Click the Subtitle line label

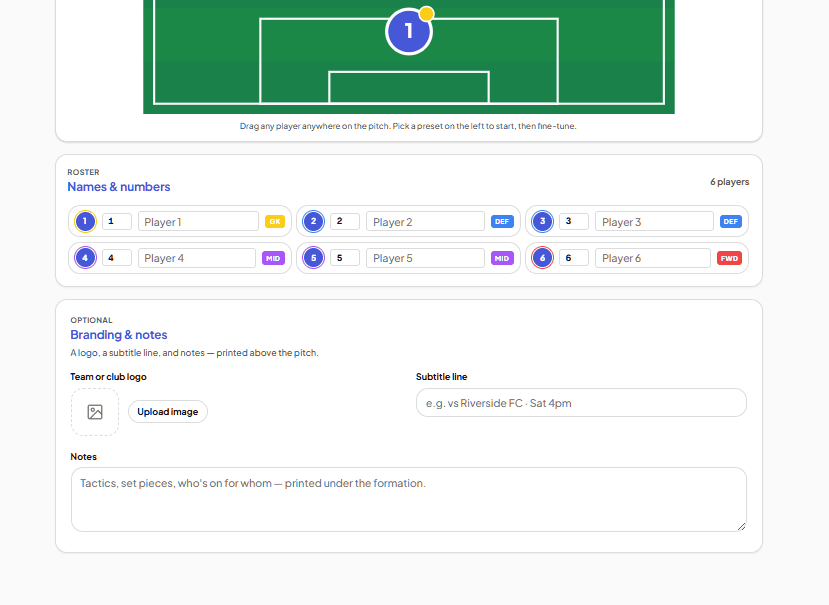(x=441, y=377)
